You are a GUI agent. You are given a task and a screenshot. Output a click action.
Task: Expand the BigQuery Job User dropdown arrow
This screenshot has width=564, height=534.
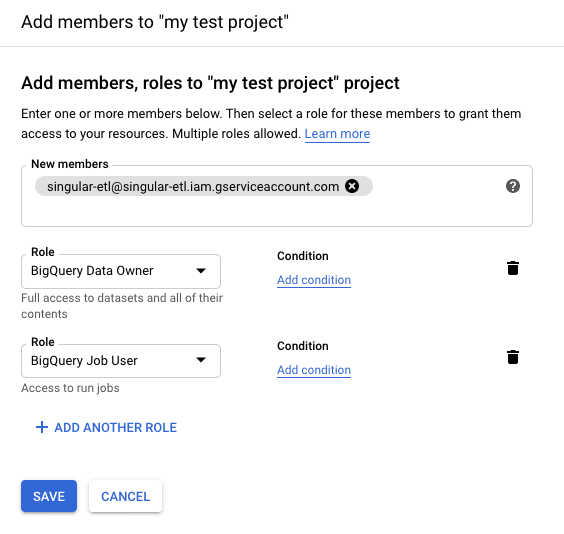201,360
